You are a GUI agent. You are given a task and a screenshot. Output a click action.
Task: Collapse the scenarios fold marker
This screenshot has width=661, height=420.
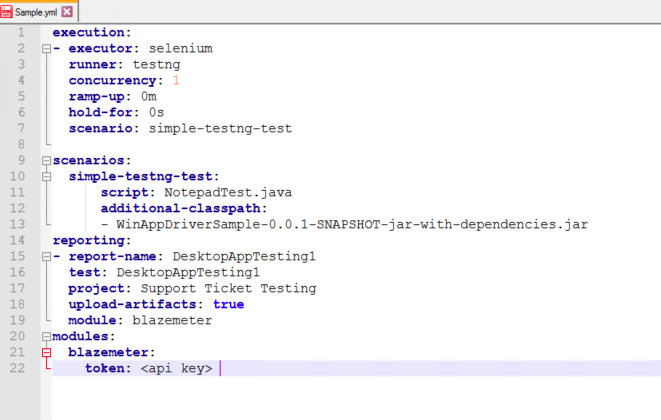point(46,161)
